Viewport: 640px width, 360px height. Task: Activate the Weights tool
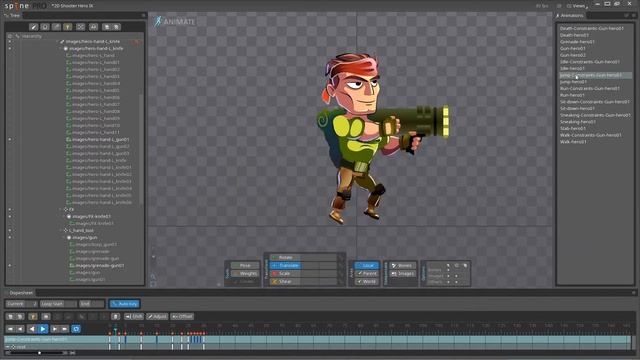(245, 274)
